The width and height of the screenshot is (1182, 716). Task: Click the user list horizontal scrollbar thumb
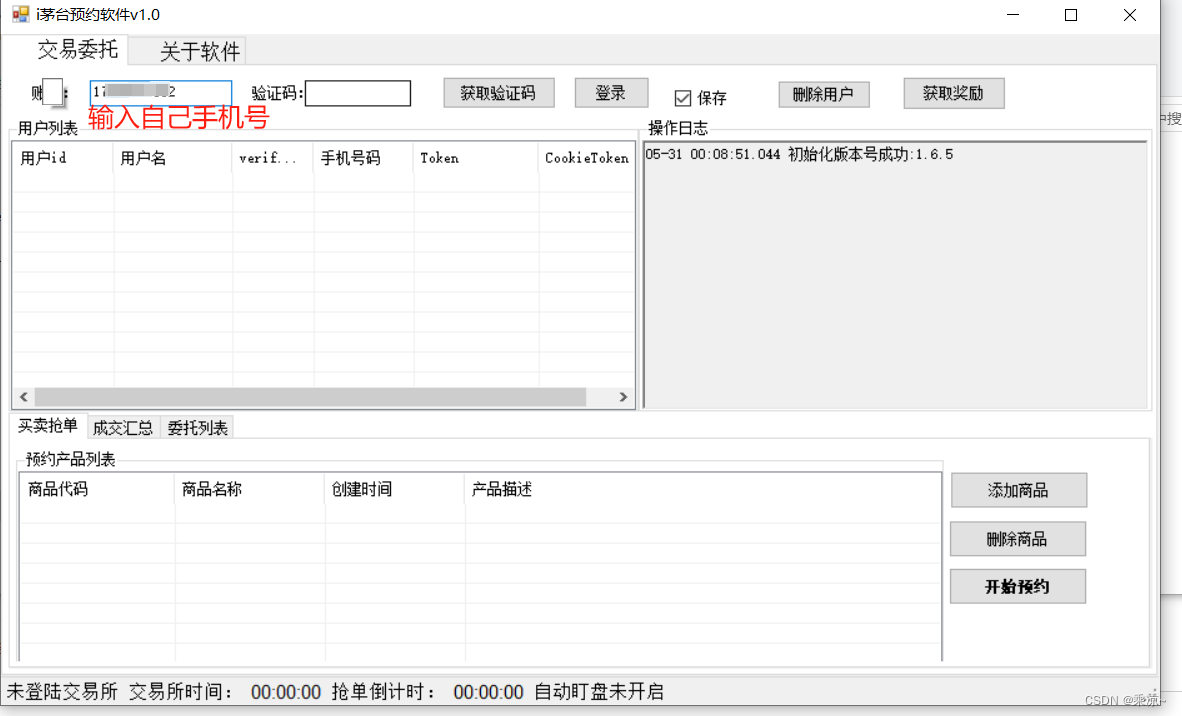tap(310, 396)
